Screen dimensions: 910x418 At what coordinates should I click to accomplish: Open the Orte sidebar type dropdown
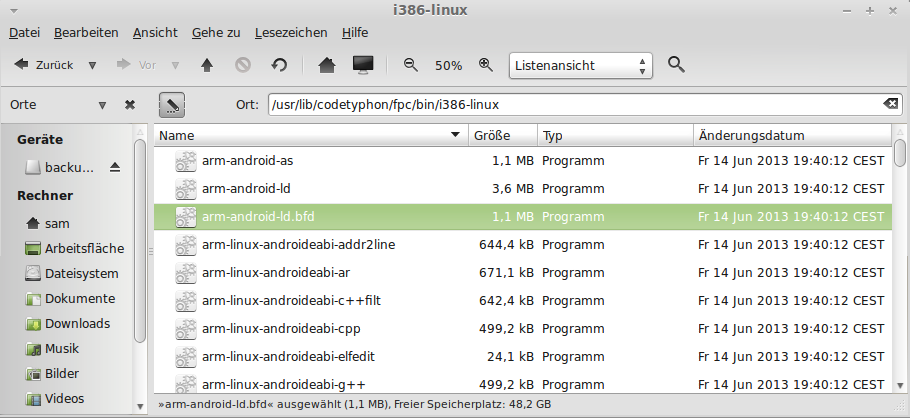102,105
